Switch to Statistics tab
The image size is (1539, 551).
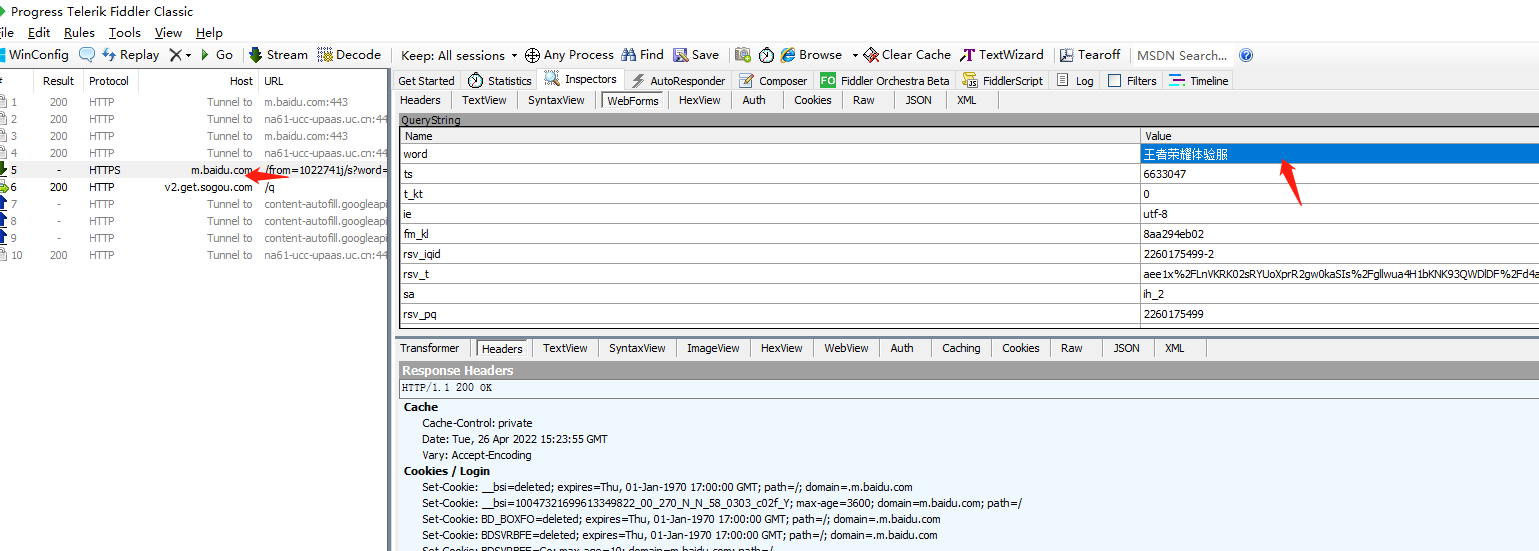click(499, 81)
